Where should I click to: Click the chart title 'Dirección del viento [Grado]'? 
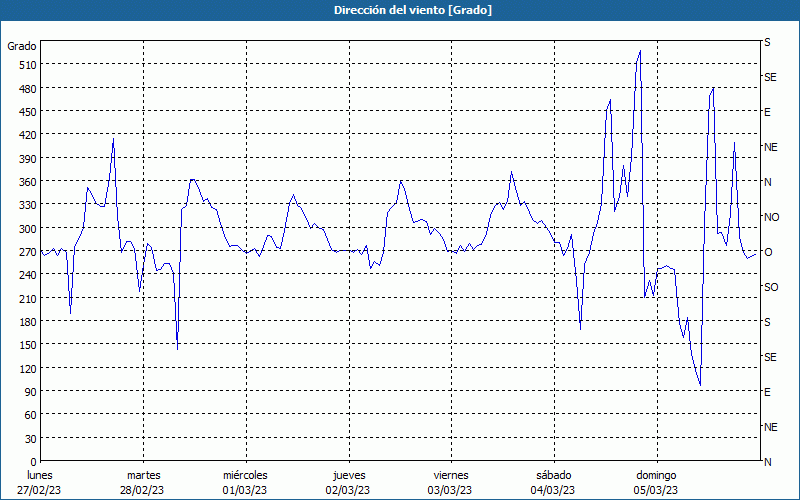413,10
